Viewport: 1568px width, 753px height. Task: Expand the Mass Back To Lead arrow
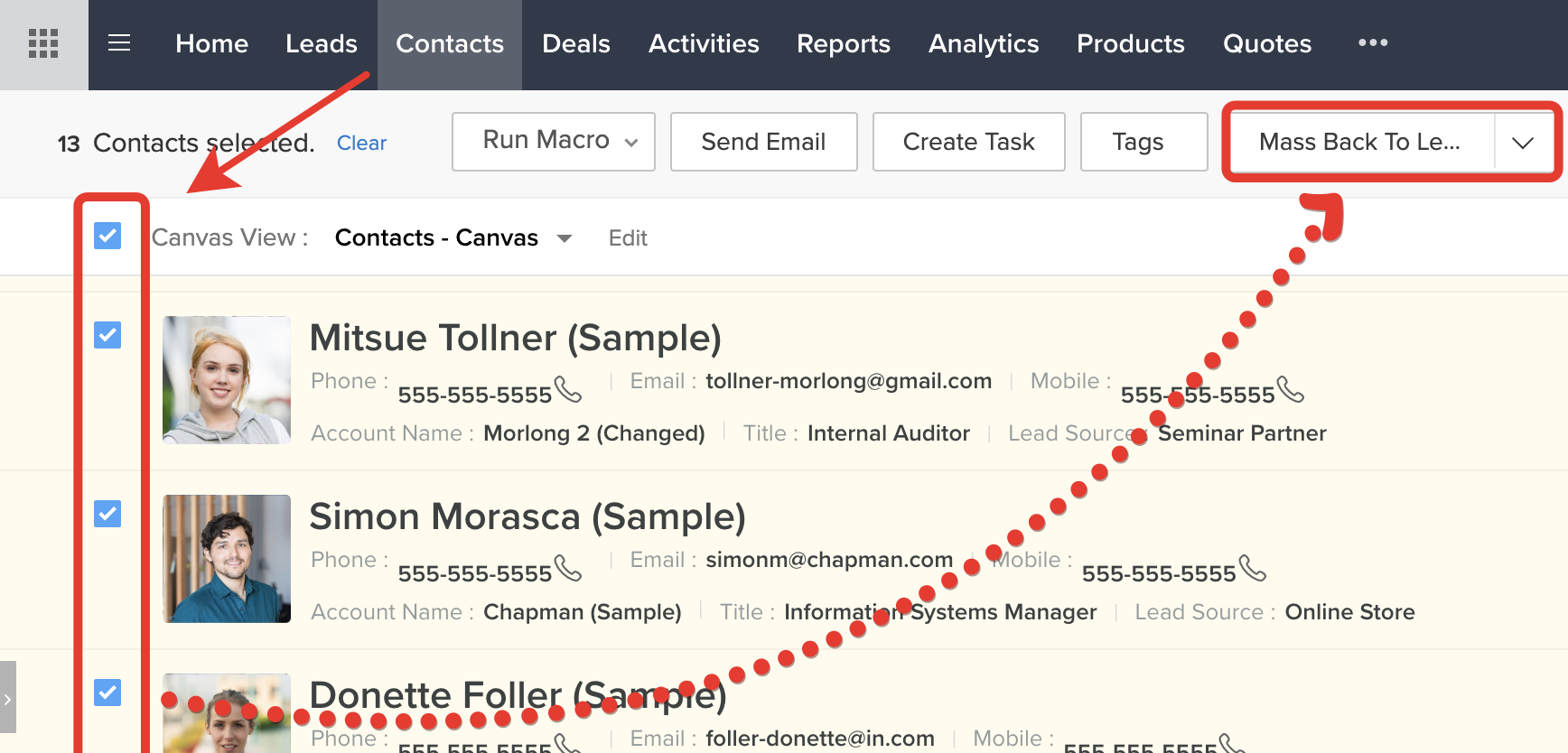(1523, 142)
